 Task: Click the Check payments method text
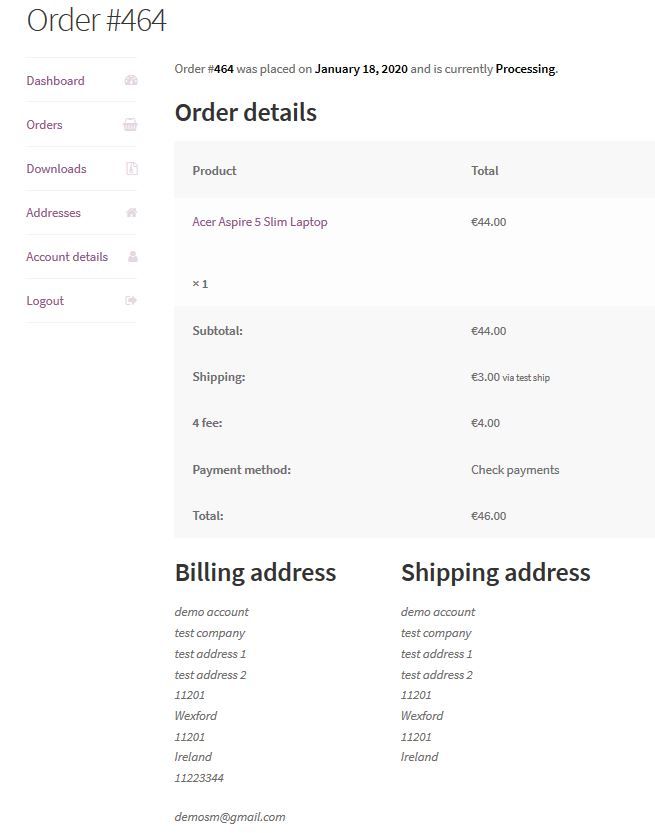tap(515, 470)
